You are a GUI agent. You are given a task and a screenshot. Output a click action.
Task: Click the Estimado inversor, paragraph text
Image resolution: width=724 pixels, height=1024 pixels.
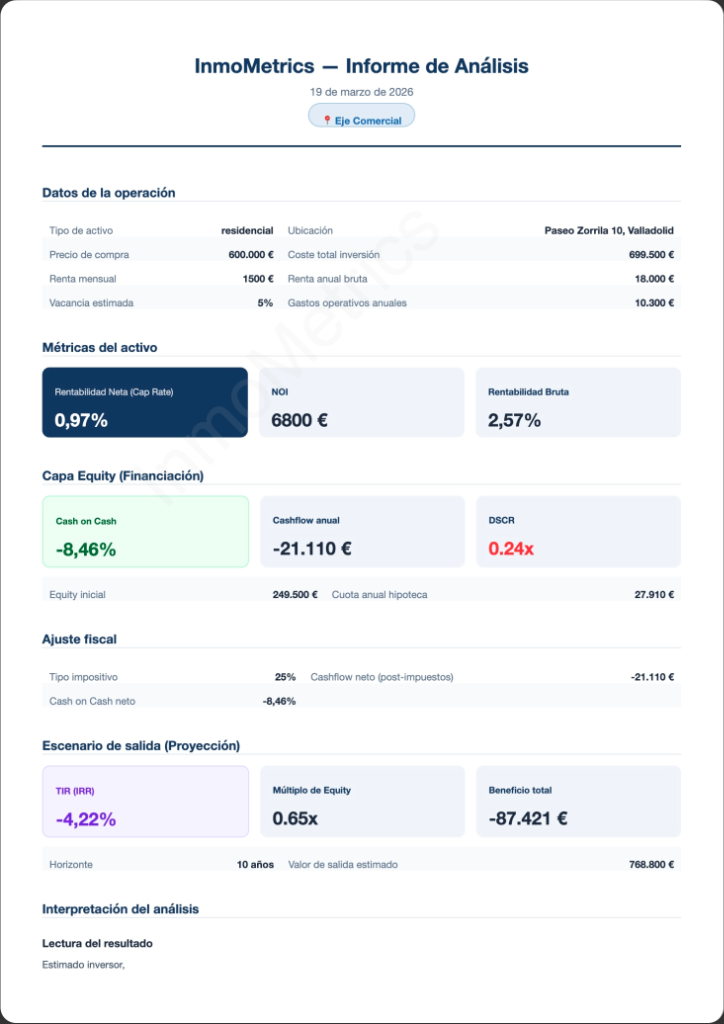click(x=84, y=965)
